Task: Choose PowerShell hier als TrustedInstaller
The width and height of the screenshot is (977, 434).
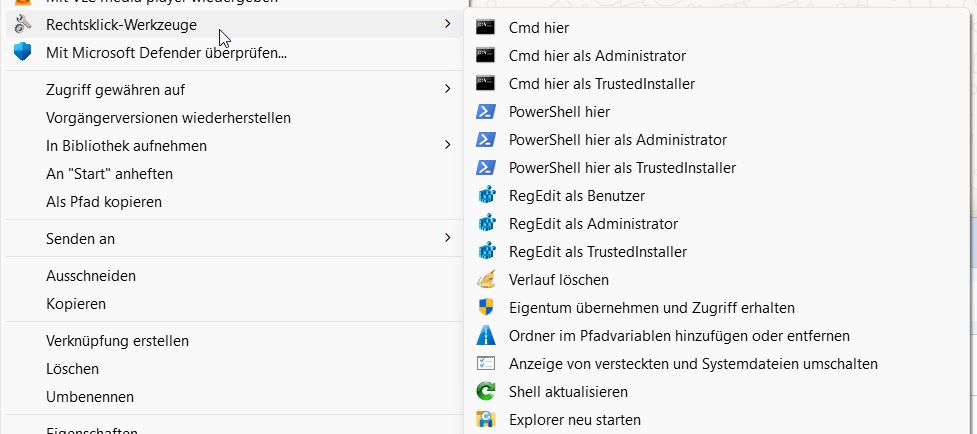Action: [x=622, y=168]
